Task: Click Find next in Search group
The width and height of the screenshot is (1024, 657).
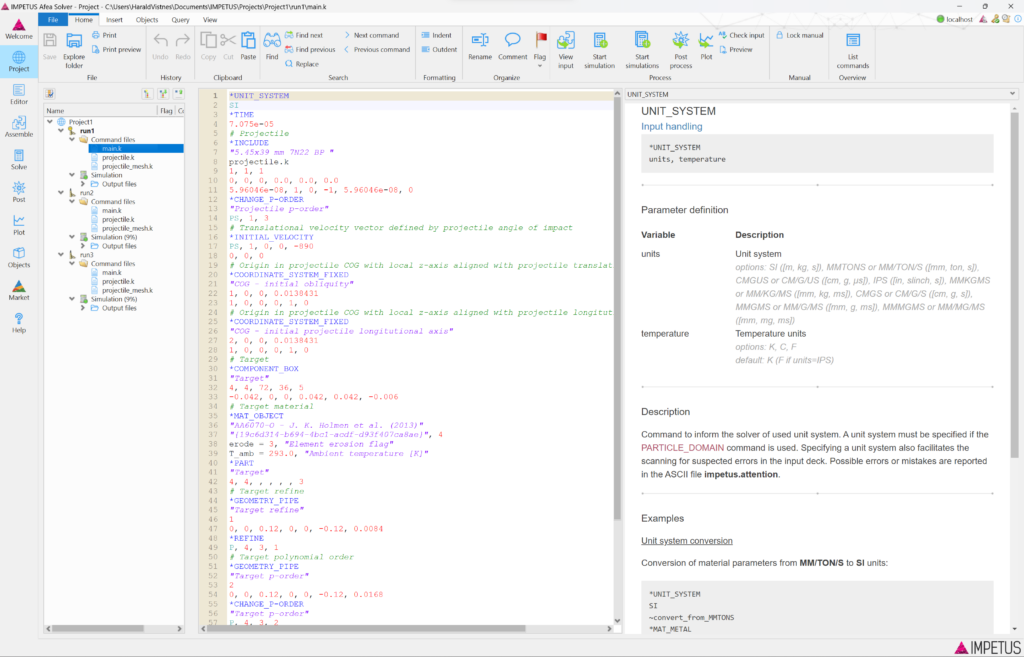Action: 304,35
